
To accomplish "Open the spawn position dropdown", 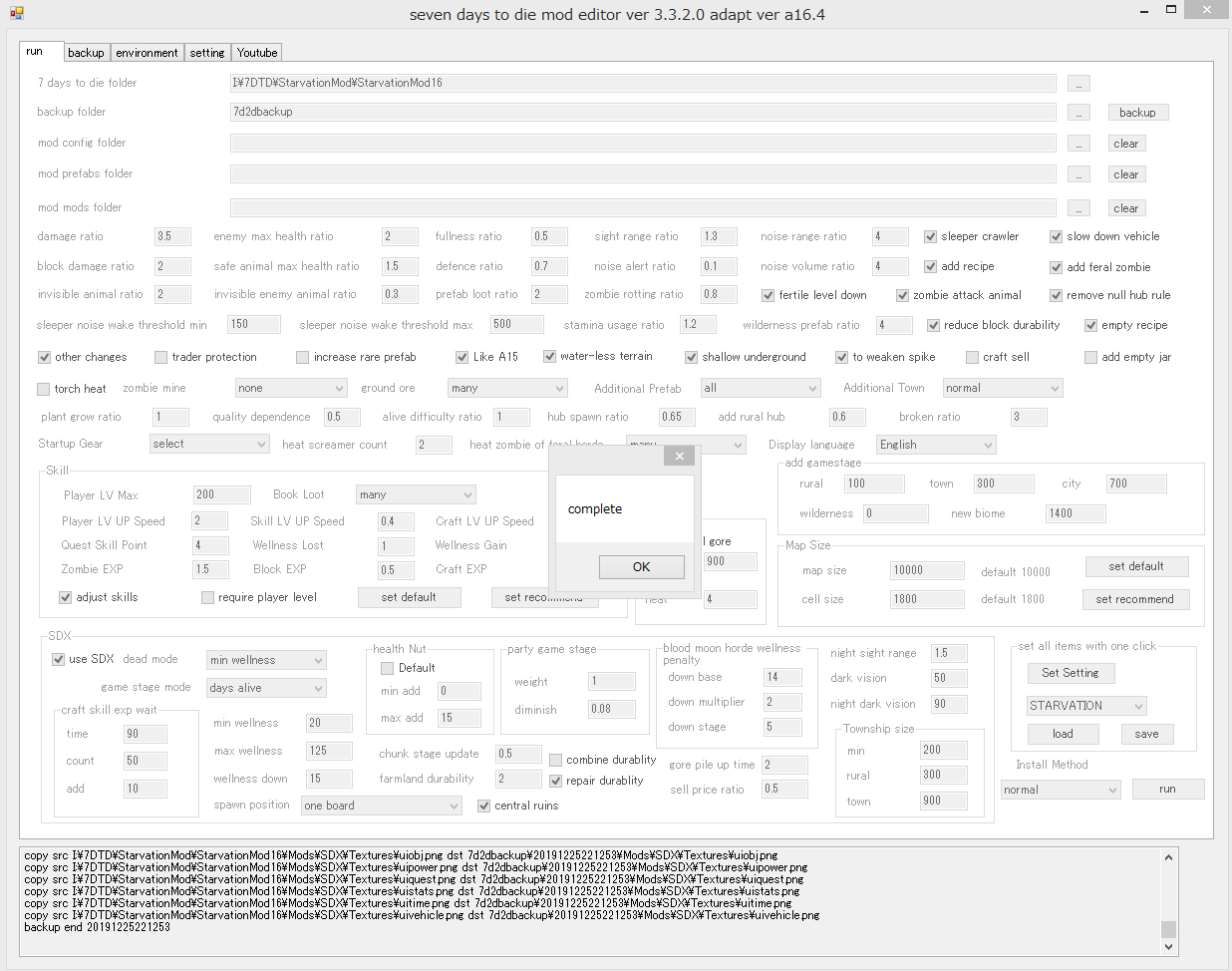I will pos(382,806).
